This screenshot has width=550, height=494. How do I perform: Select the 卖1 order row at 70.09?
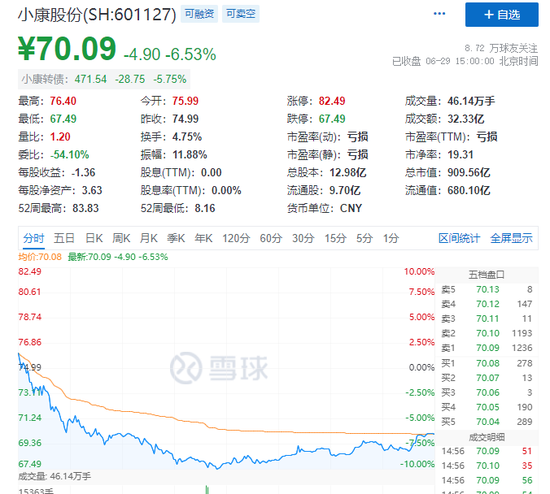click(487, 348)
